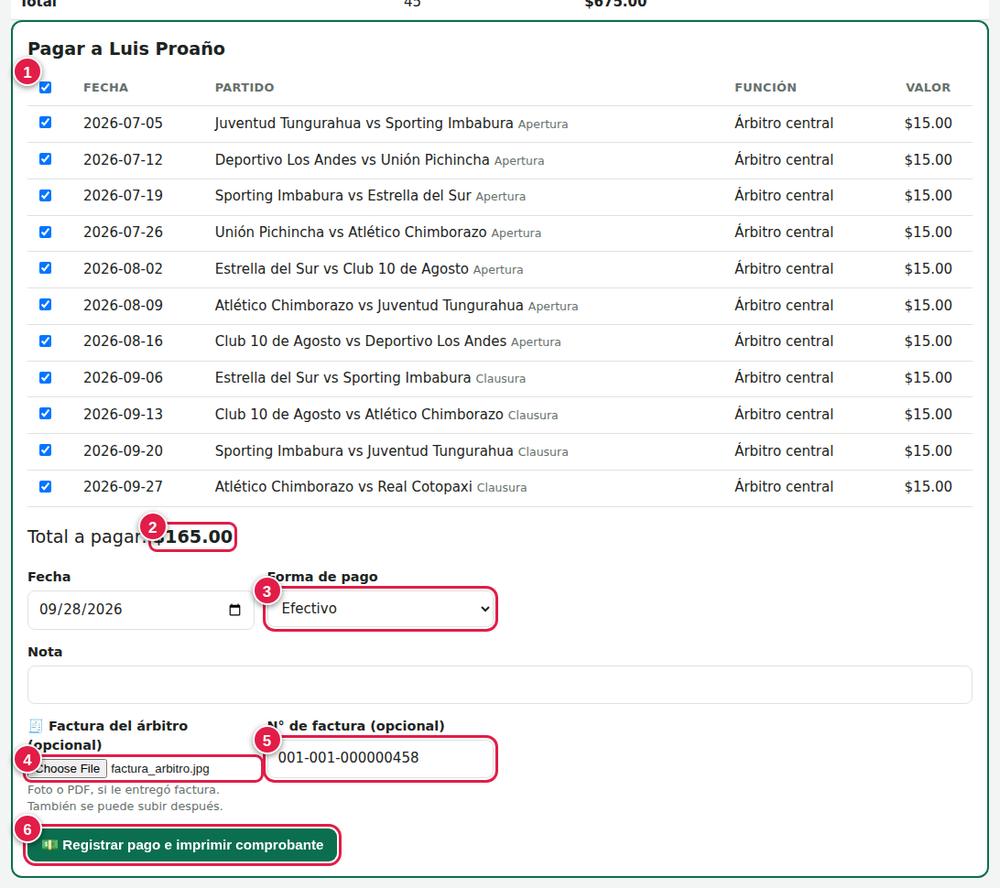
Task: Click the Registrar pago e imprimir comprobante button
Action: click(x=182, y=845)
